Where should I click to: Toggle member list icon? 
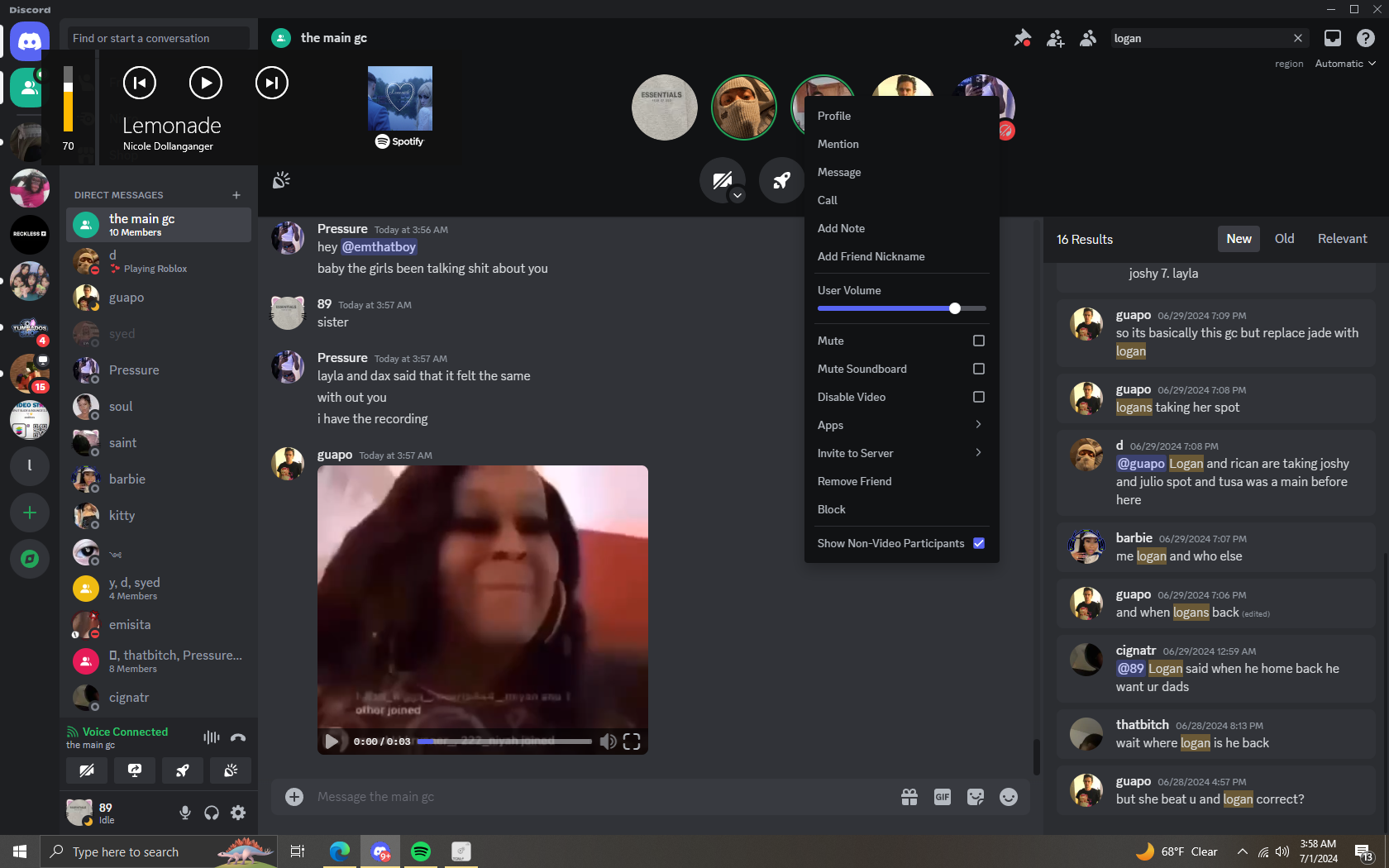click(1089, 38)
